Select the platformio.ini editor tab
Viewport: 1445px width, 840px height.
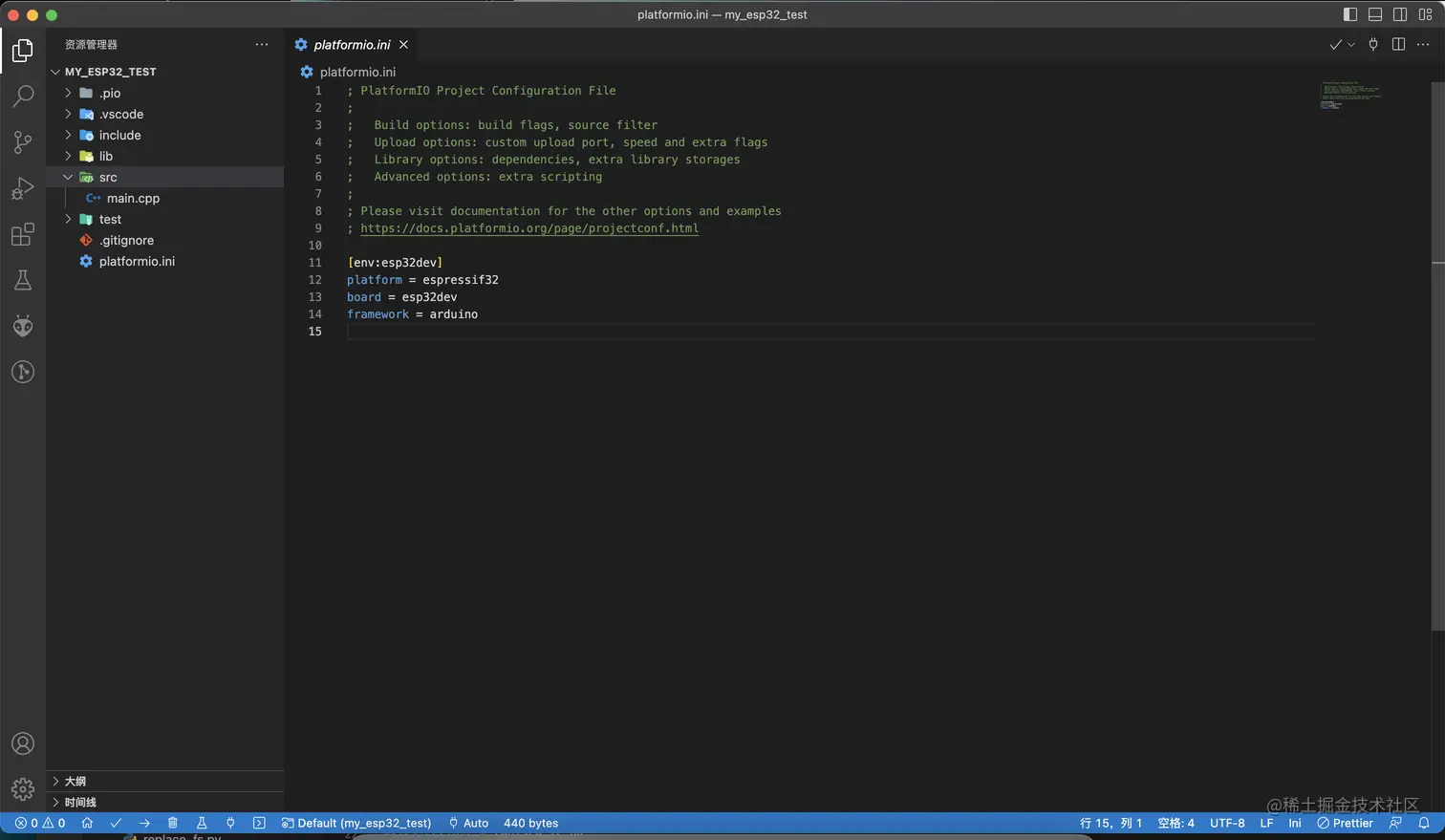[351, 45]
